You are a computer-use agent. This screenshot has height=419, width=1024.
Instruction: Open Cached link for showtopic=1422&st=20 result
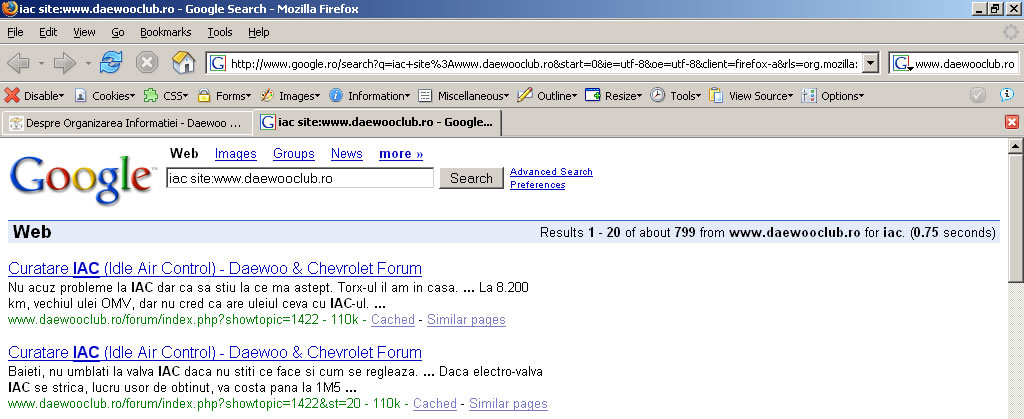[435, 404]
